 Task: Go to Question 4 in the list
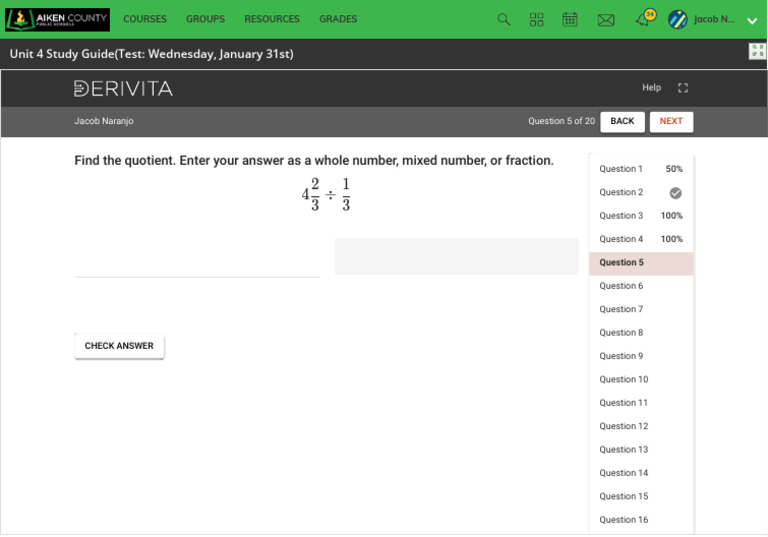[641, 239]
